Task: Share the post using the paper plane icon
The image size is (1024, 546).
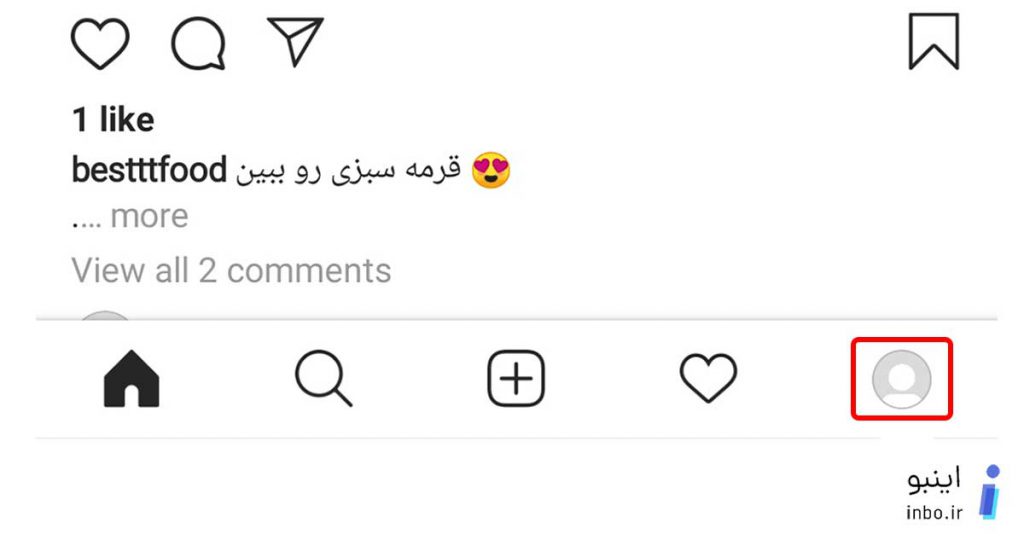Action: [x=295, y=42]
